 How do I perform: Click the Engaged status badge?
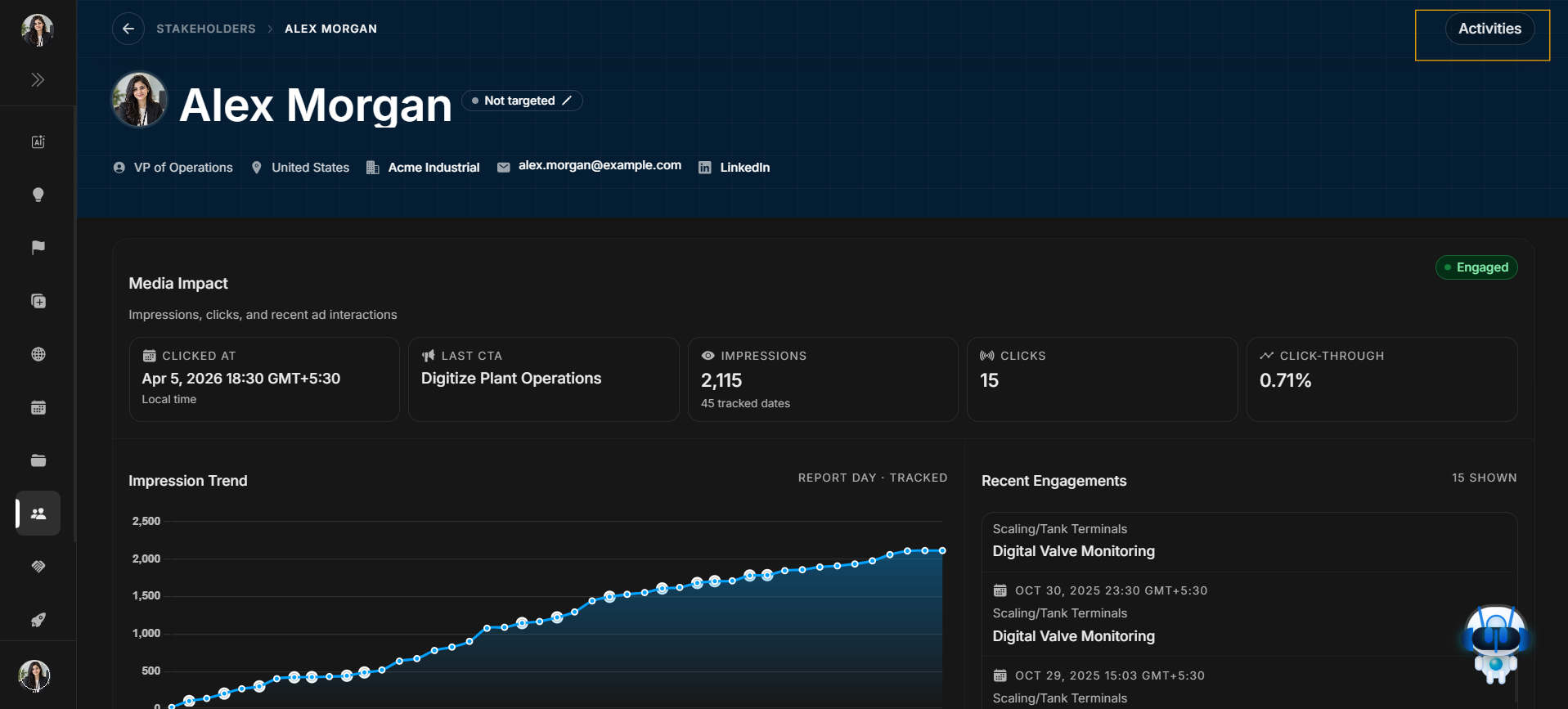point(1476,267)
